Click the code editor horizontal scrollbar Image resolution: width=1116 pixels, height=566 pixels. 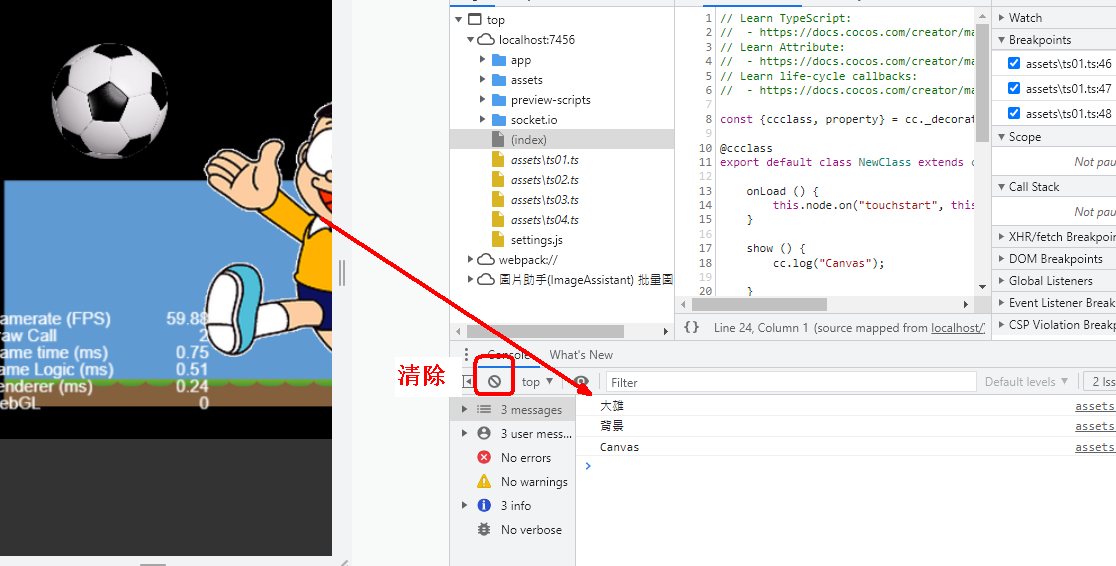pyautogui.click(x=759, y=304)
